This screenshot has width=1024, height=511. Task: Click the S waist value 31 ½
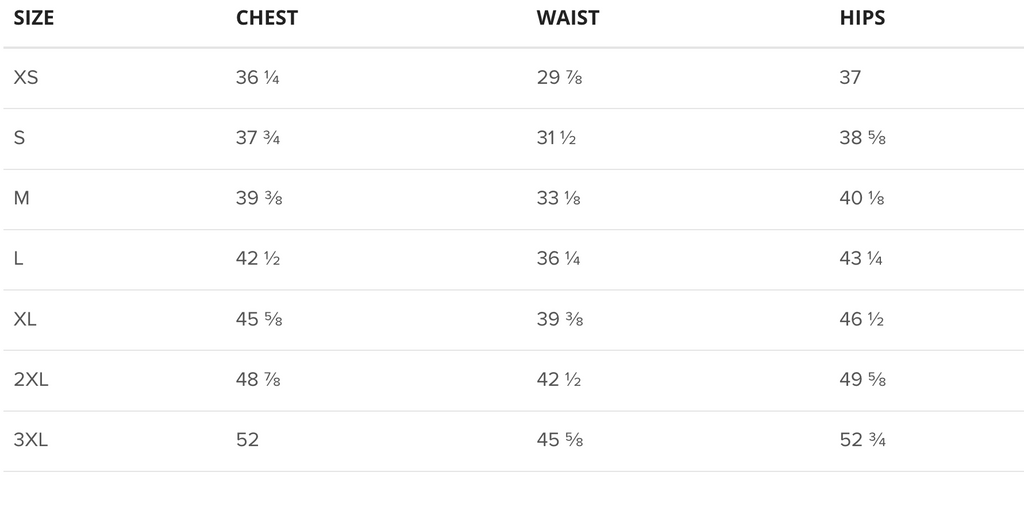point(556,138)
